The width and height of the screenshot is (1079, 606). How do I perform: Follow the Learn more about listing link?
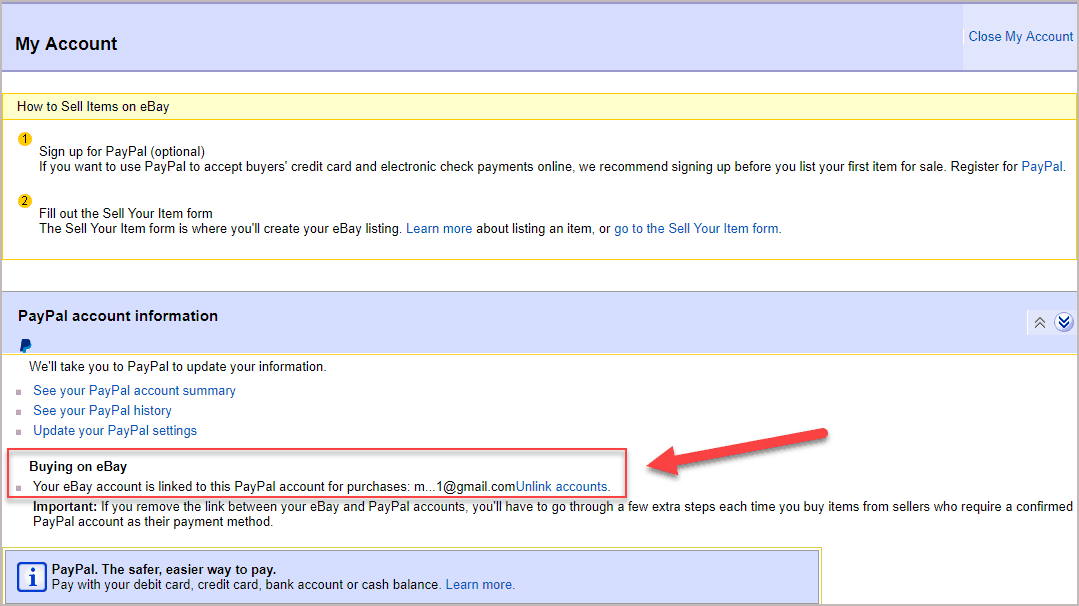(x=439, y=228)
